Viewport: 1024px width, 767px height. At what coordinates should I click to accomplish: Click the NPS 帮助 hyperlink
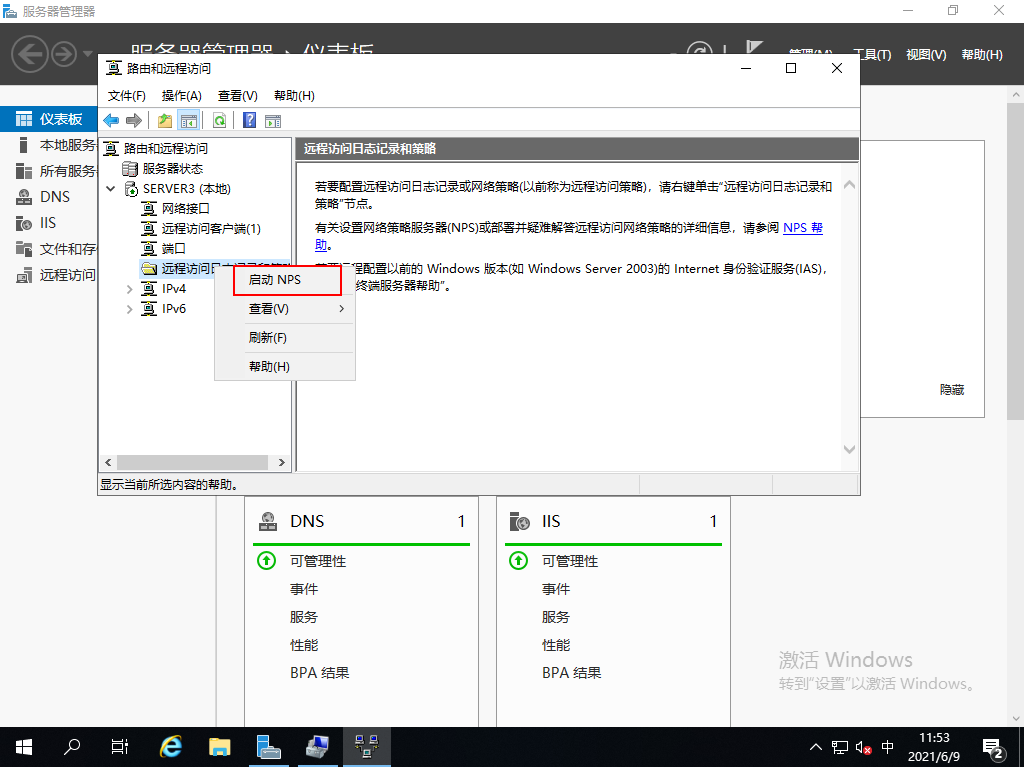point(801,229)
